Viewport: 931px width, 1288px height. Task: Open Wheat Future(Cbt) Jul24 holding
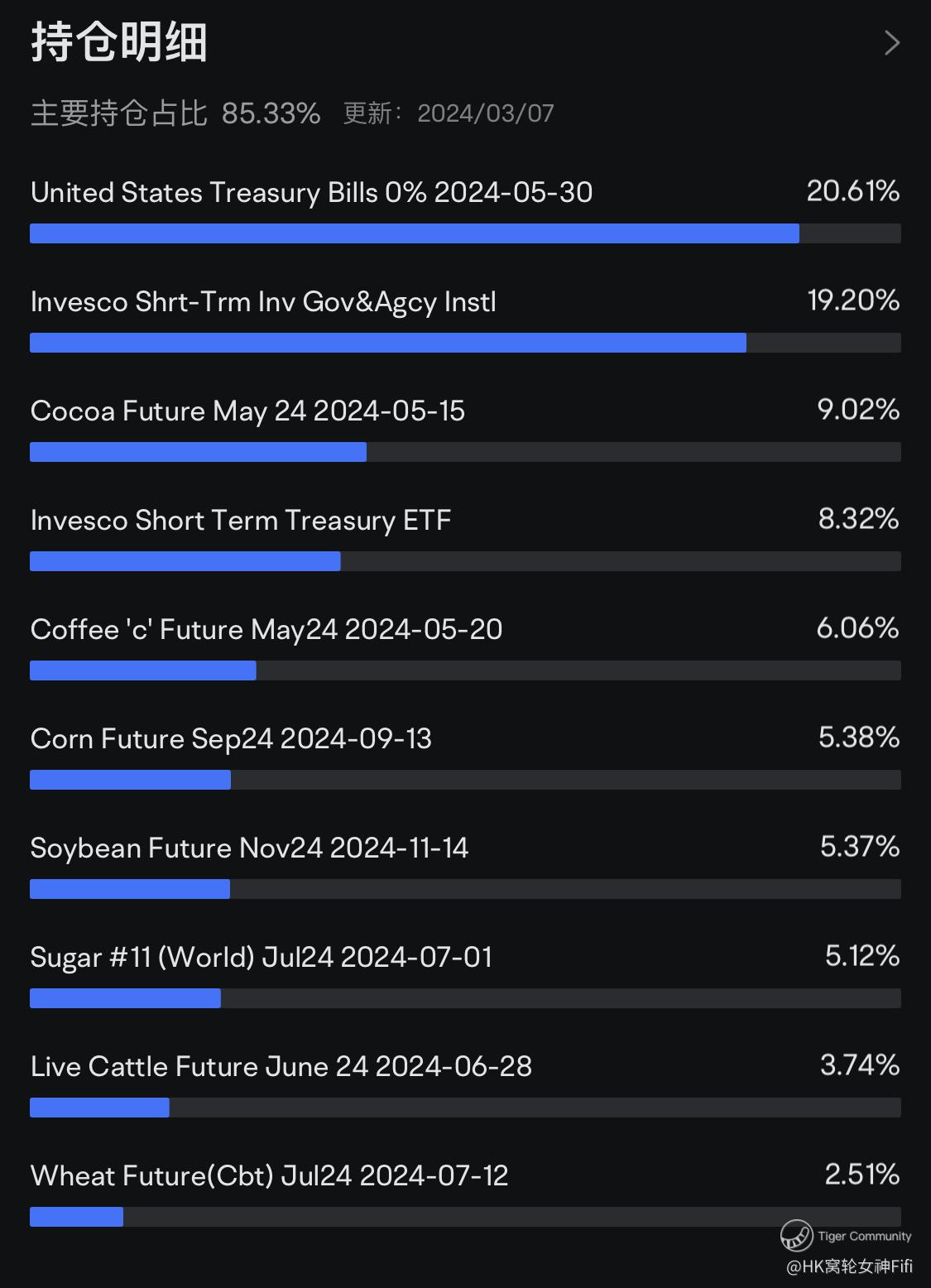269,1176
